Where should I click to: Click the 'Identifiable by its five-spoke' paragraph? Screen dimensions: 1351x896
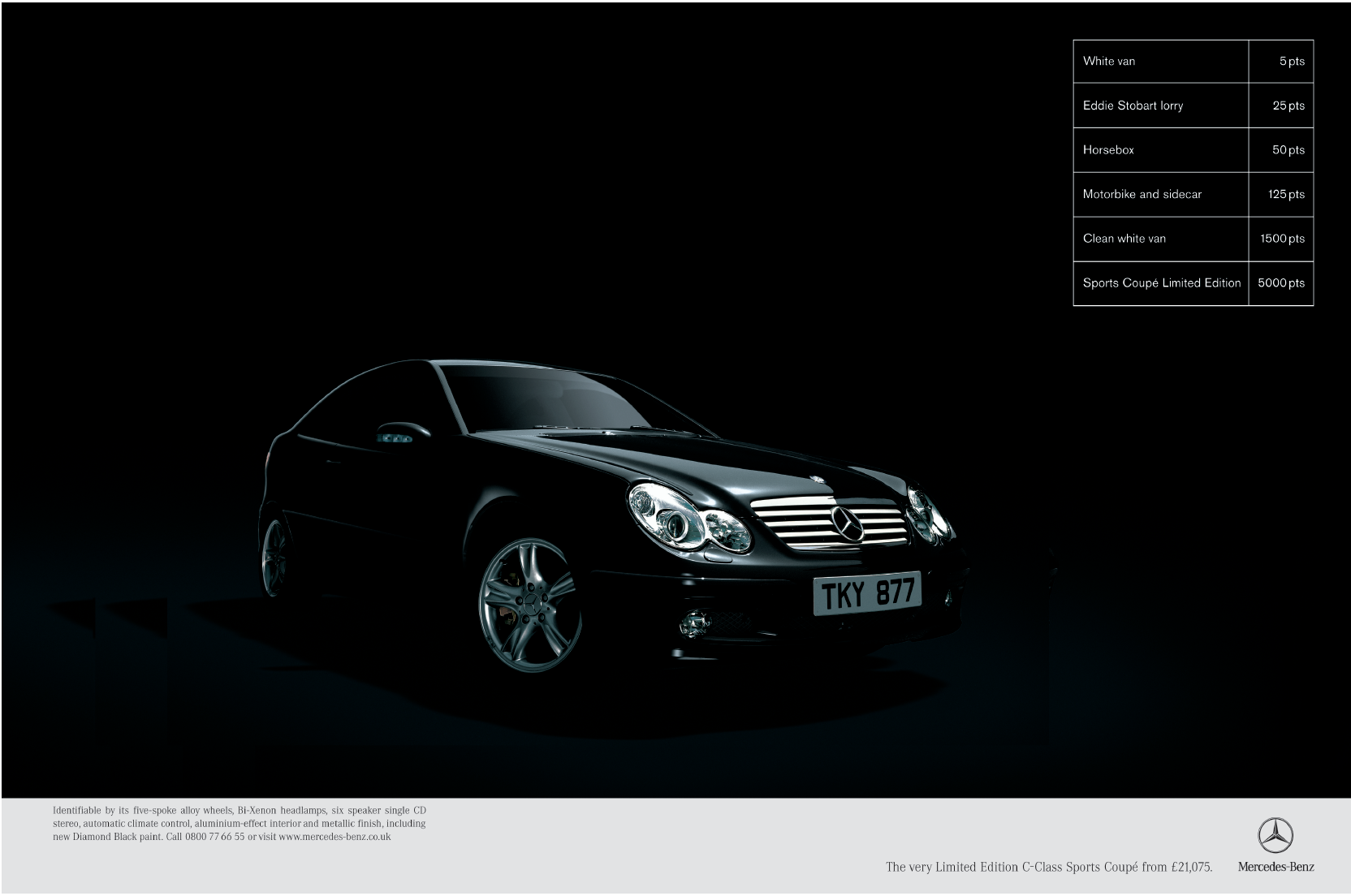240,823
